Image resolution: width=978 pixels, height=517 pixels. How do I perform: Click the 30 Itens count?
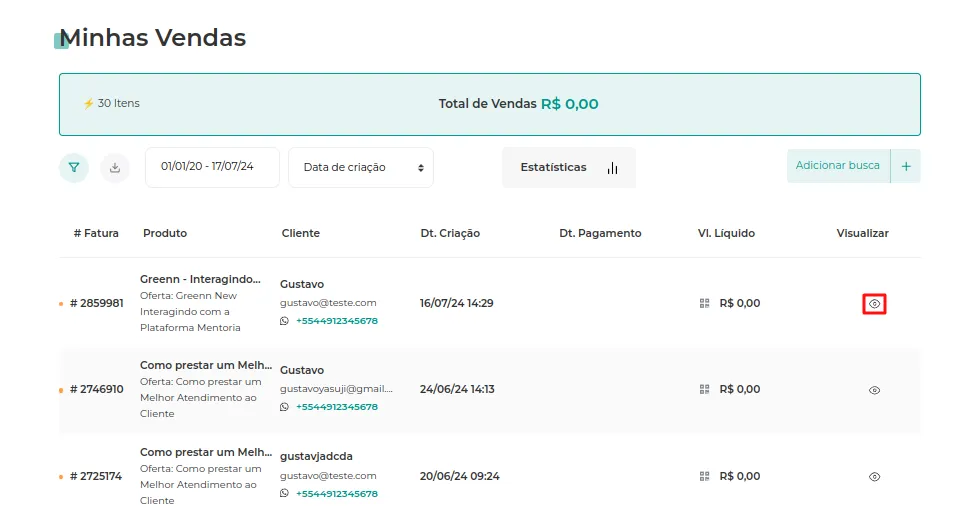(x=119, y=104)
